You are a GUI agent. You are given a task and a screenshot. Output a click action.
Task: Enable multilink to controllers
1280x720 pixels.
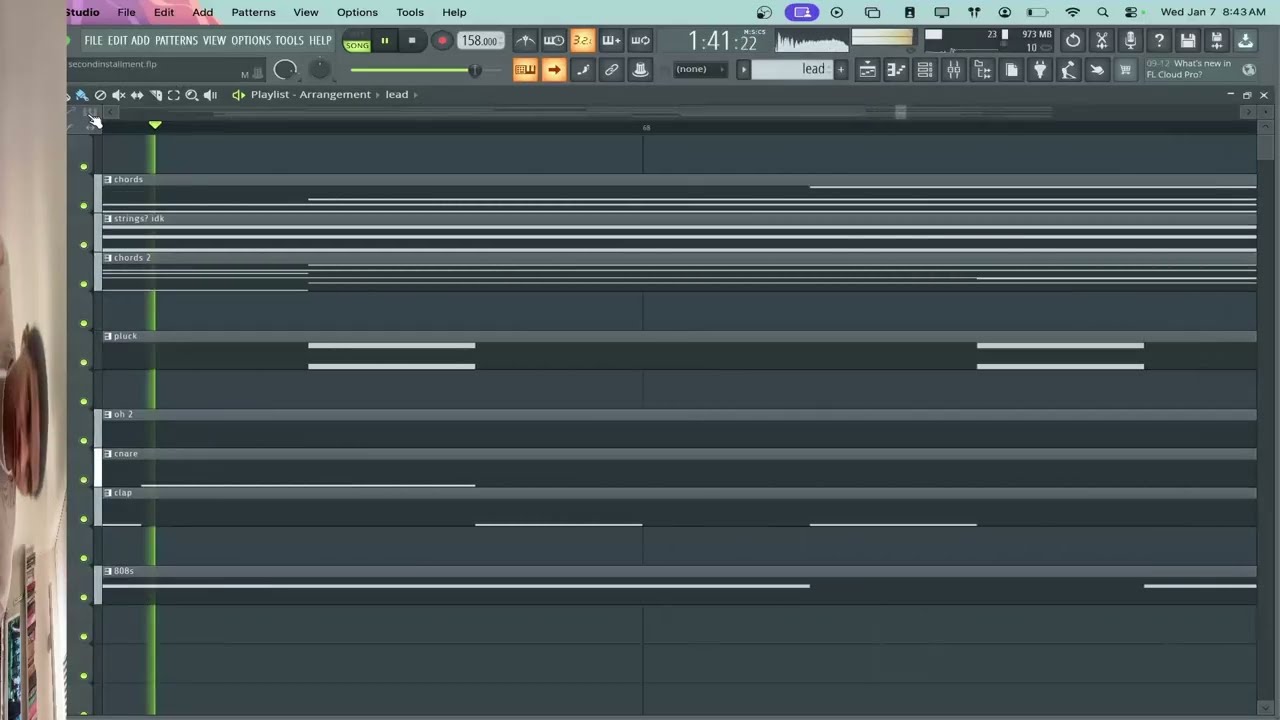point(640,70)
